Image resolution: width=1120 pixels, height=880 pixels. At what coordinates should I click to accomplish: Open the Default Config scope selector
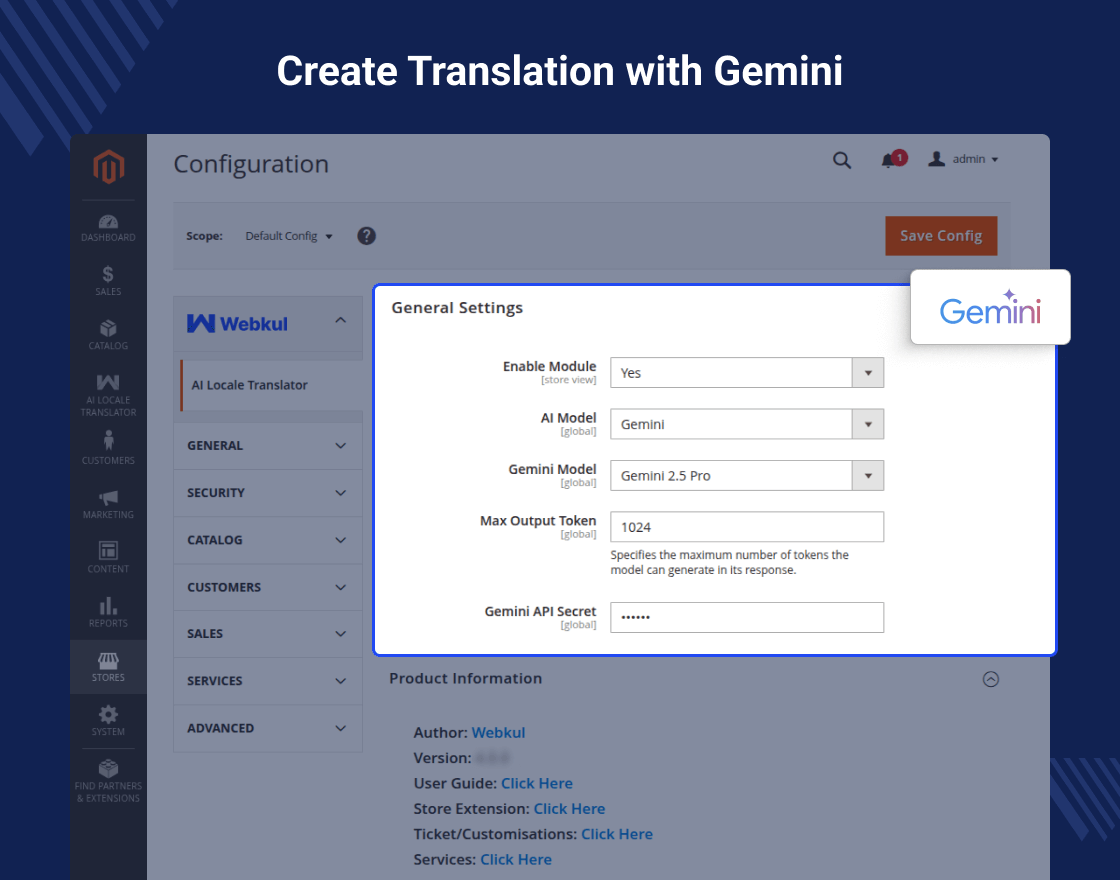[289, 236]
